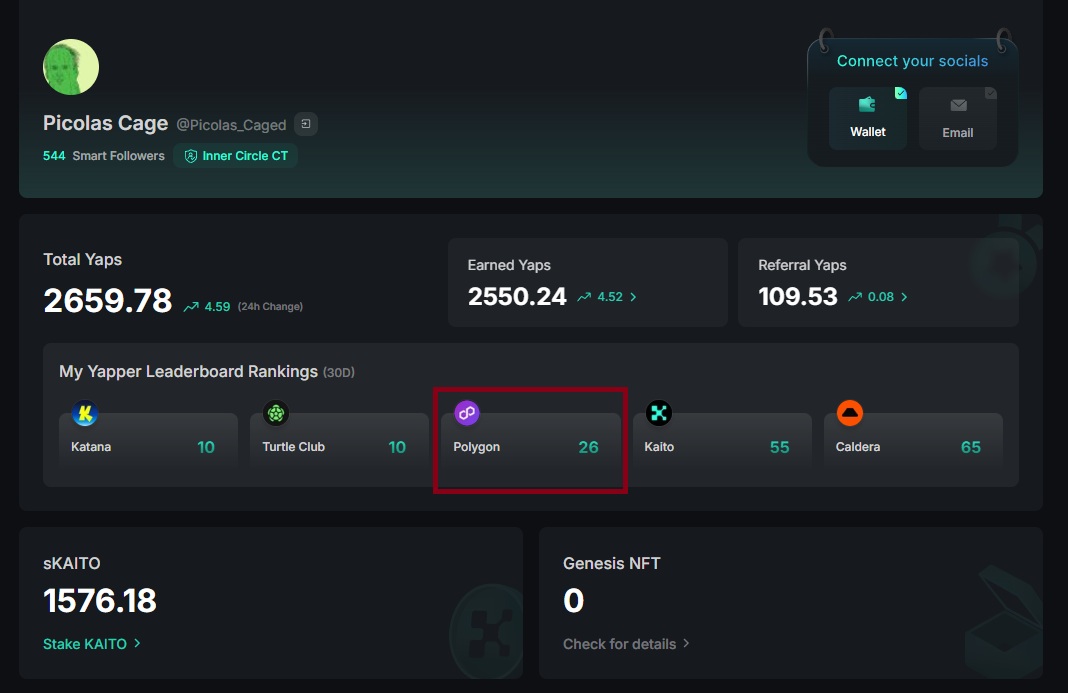Click the 4.59 24h change value
Image resolution: width=1068 pixels, height=693 pixels.
[x=217, y=307]
